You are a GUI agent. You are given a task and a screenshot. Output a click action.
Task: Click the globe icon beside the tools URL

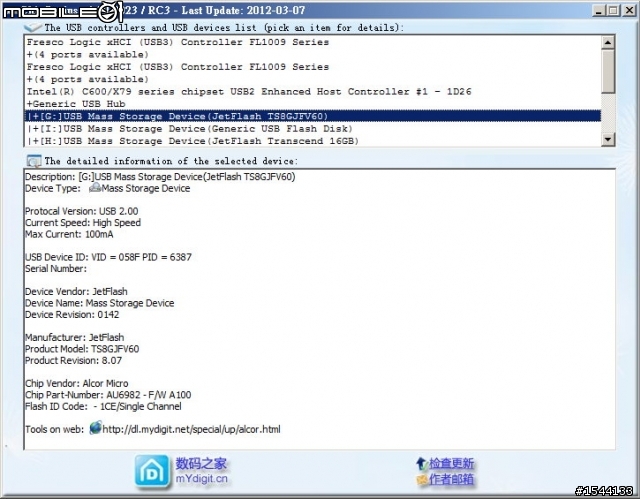[x=96, y=428]
